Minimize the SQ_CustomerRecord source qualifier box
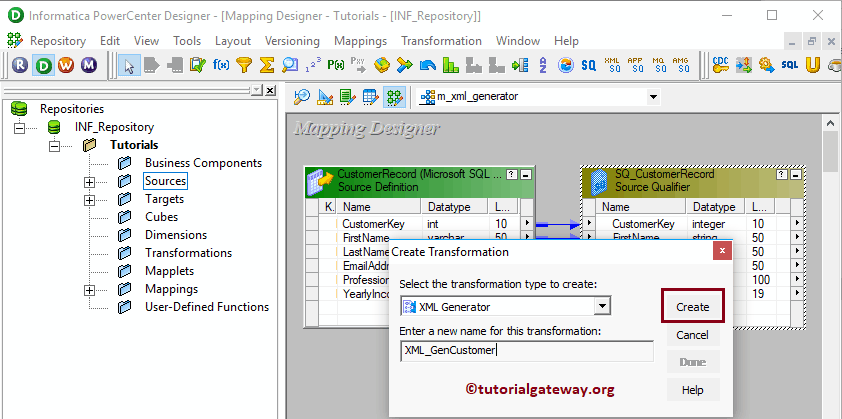The height and width of the screenshot is (419, 842). [x=796, y=175]
